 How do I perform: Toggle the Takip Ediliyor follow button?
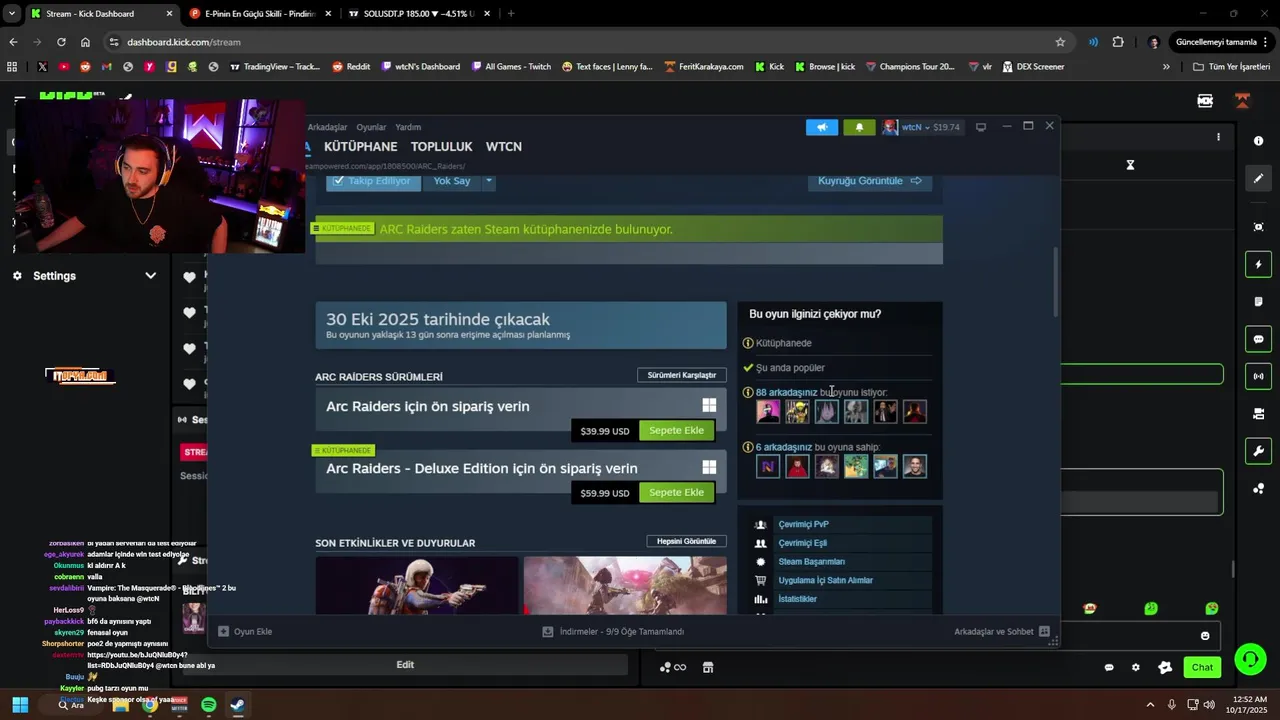[372, 181]
